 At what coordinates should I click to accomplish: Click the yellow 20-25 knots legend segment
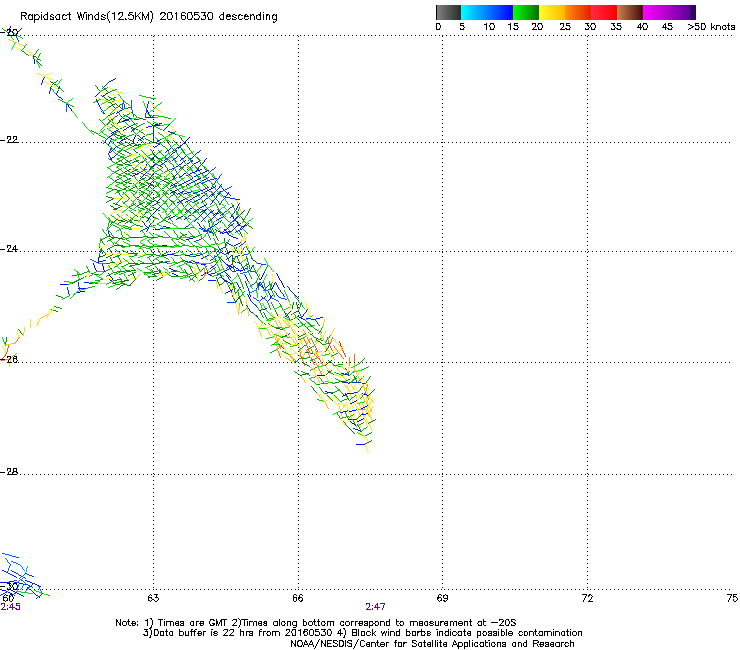pos(552,12)
